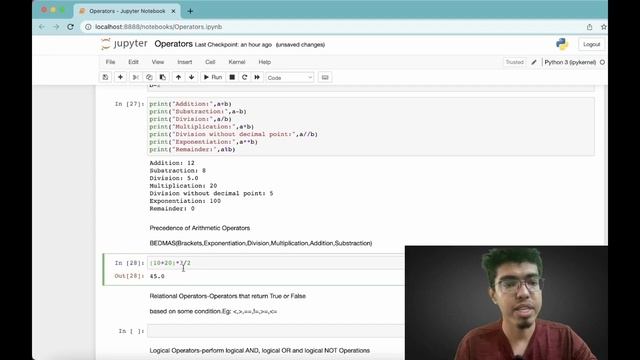Click the BEDMAS markdown line
This screenshot has width=640, height=360.
(261, 243)
